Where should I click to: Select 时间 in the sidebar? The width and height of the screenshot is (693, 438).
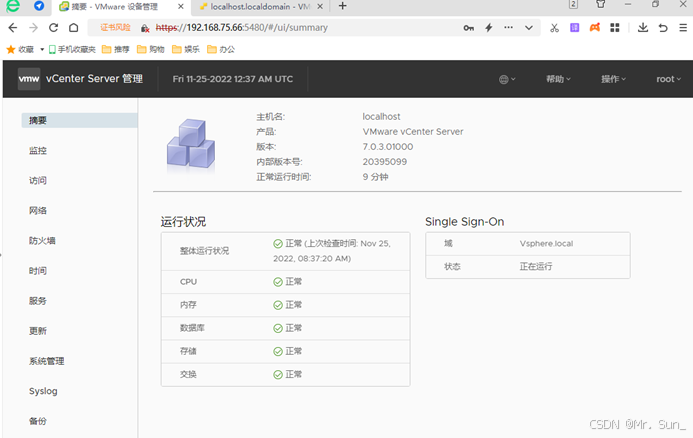point(38,270)
